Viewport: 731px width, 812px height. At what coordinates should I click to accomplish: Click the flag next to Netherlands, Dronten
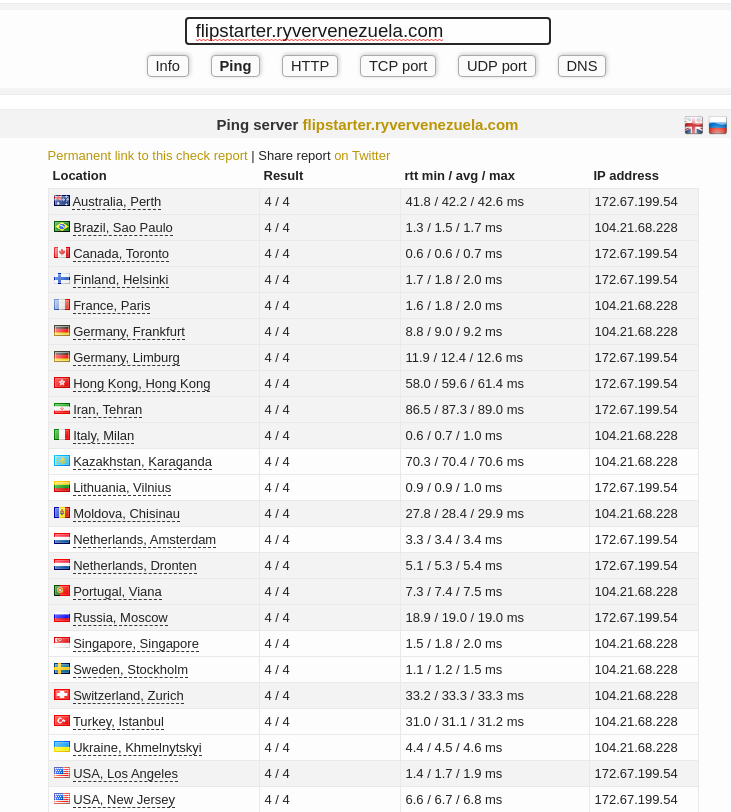pyautogui.click(x=62, y=564)
